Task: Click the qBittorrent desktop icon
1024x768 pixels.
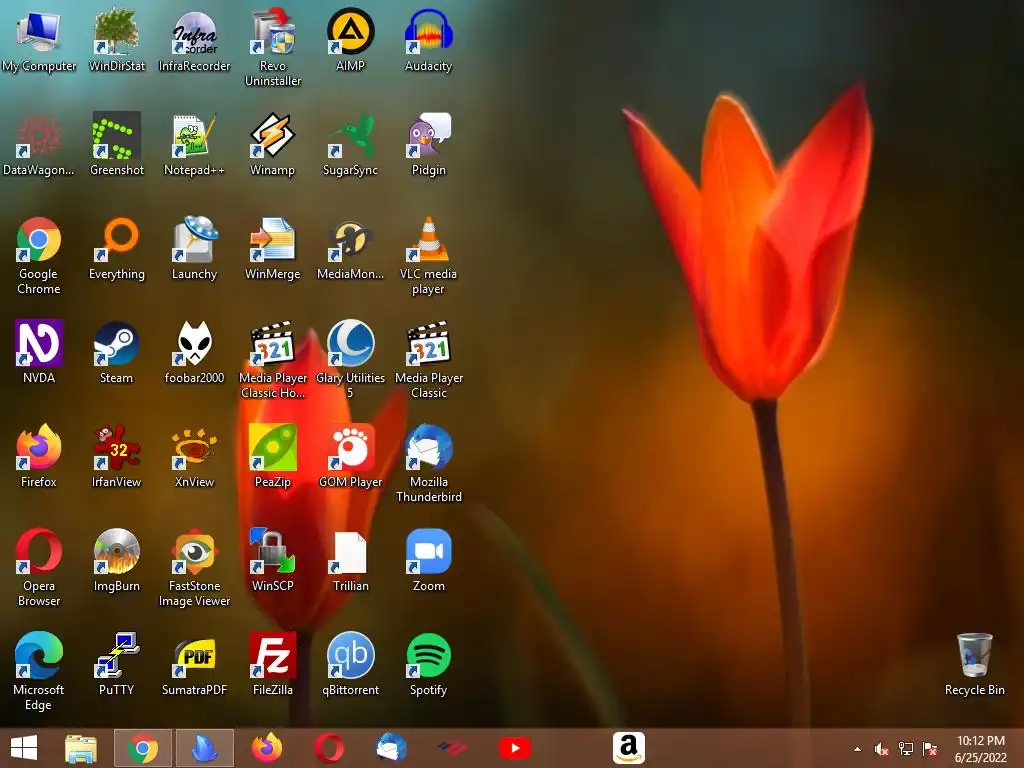Action: tap(351, 664)
